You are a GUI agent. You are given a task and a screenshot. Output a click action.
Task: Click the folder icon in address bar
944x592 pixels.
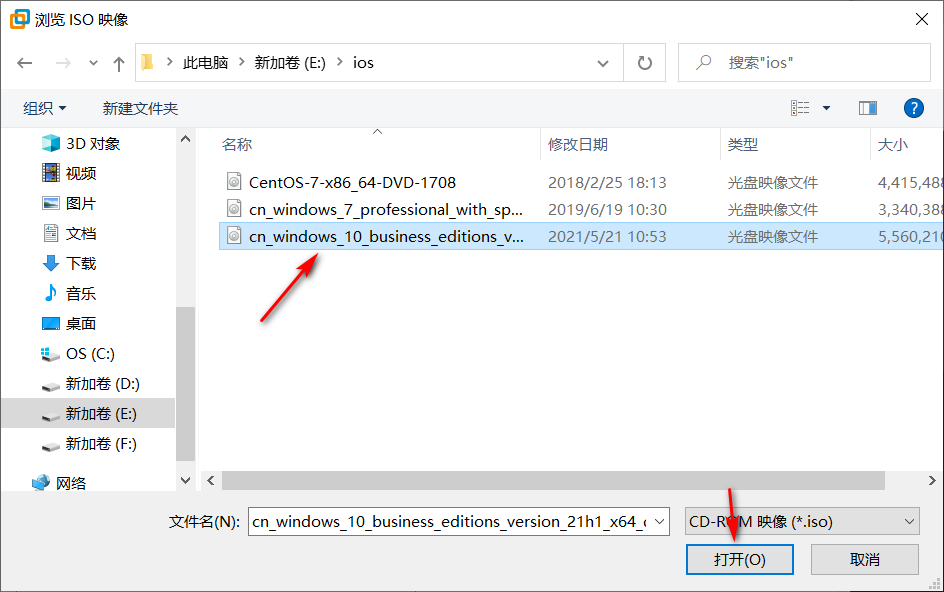point(148,62)
